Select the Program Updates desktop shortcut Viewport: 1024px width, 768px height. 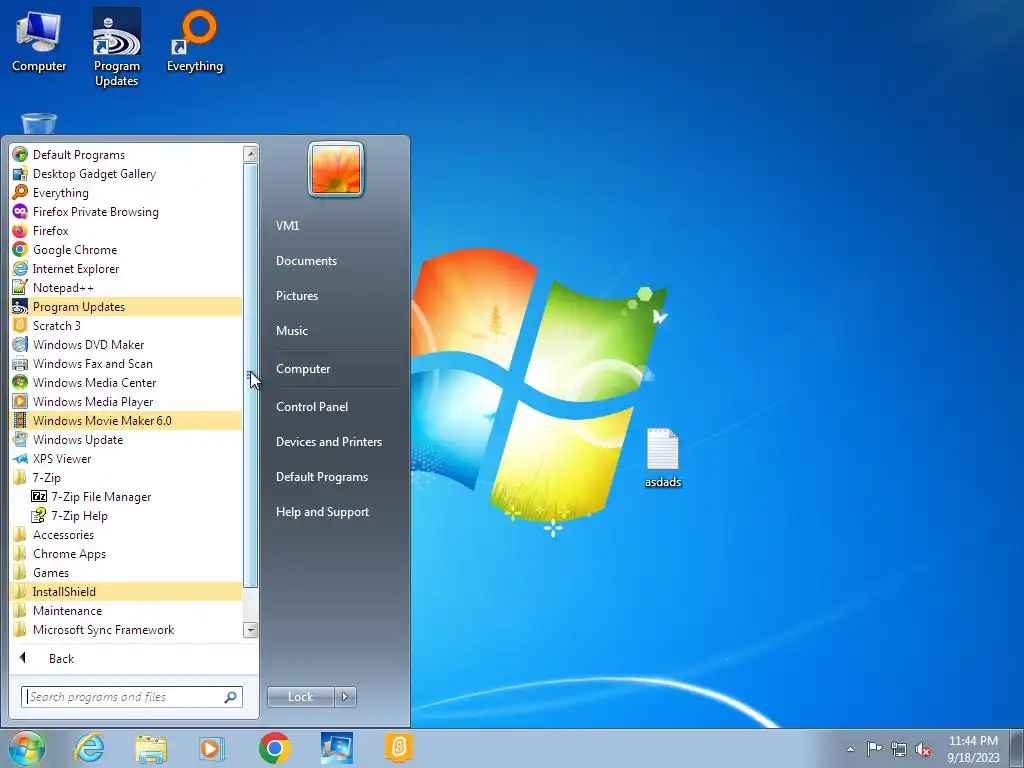point(116,48)
